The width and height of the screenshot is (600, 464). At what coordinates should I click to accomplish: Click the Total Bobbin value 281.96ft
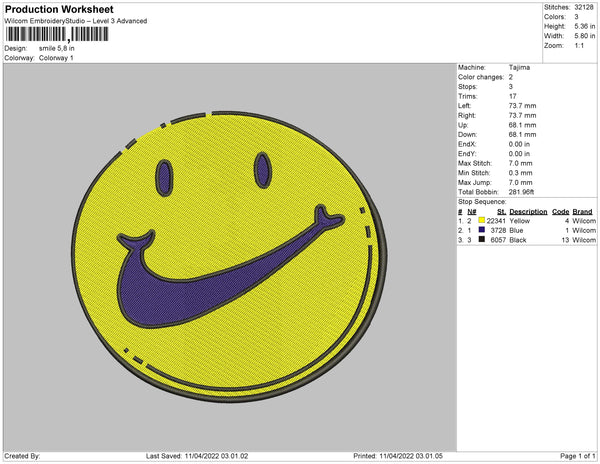pyautogui.click(x=521, y=192)
